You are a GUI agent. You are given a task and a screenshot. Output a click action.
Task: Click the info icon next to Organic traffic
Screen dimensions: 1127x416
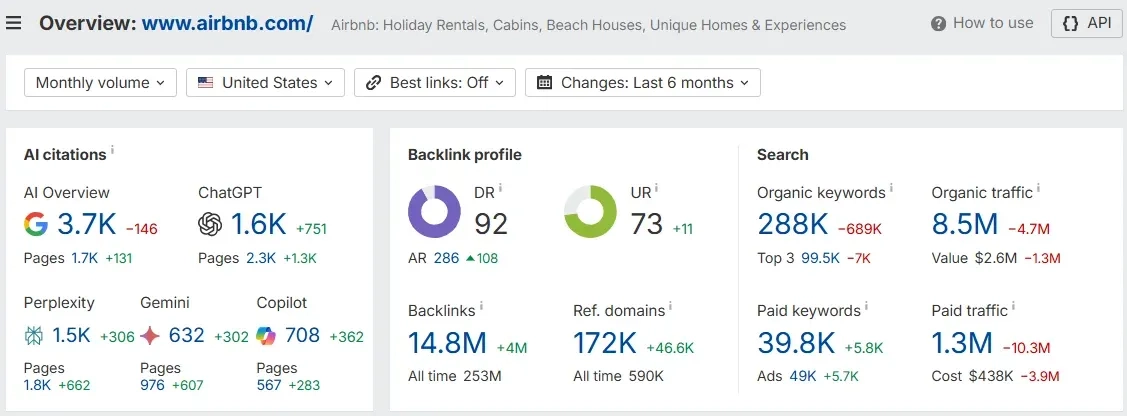point(1038,188)
